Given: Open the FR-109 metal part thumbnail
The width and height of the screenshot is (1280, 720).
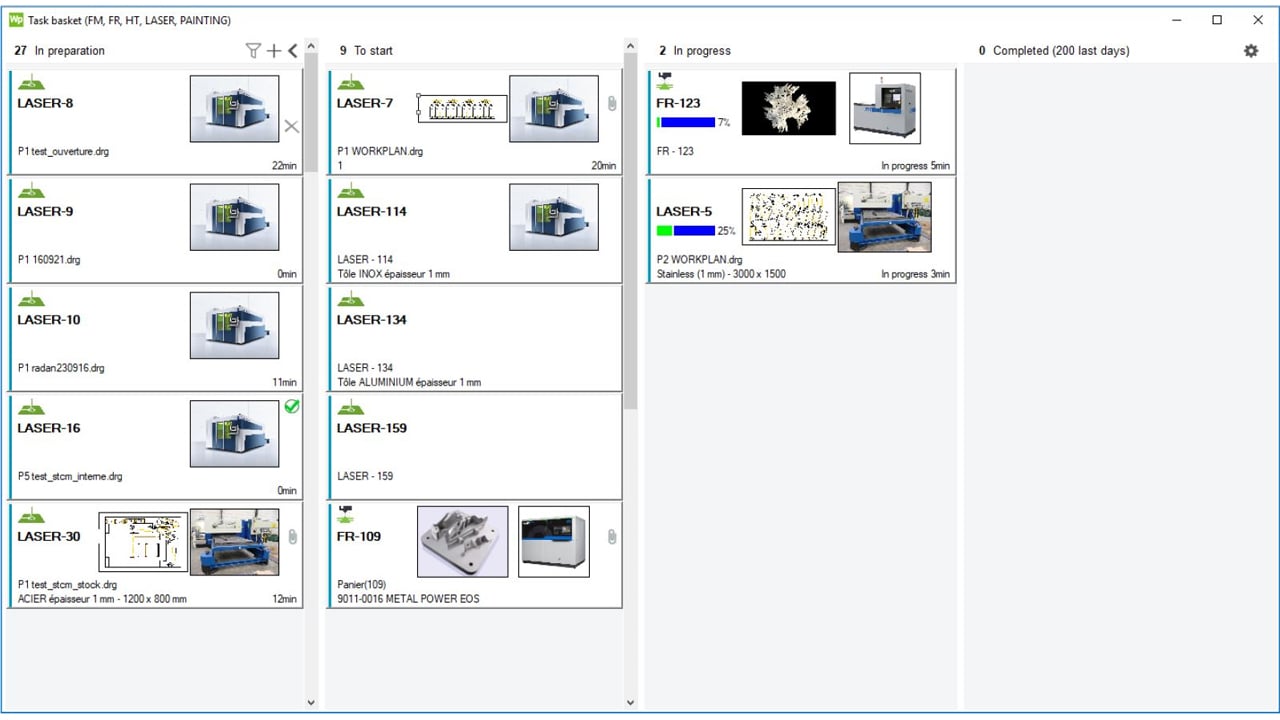Looking at the screenshot, I should click(x=462, y=541).
